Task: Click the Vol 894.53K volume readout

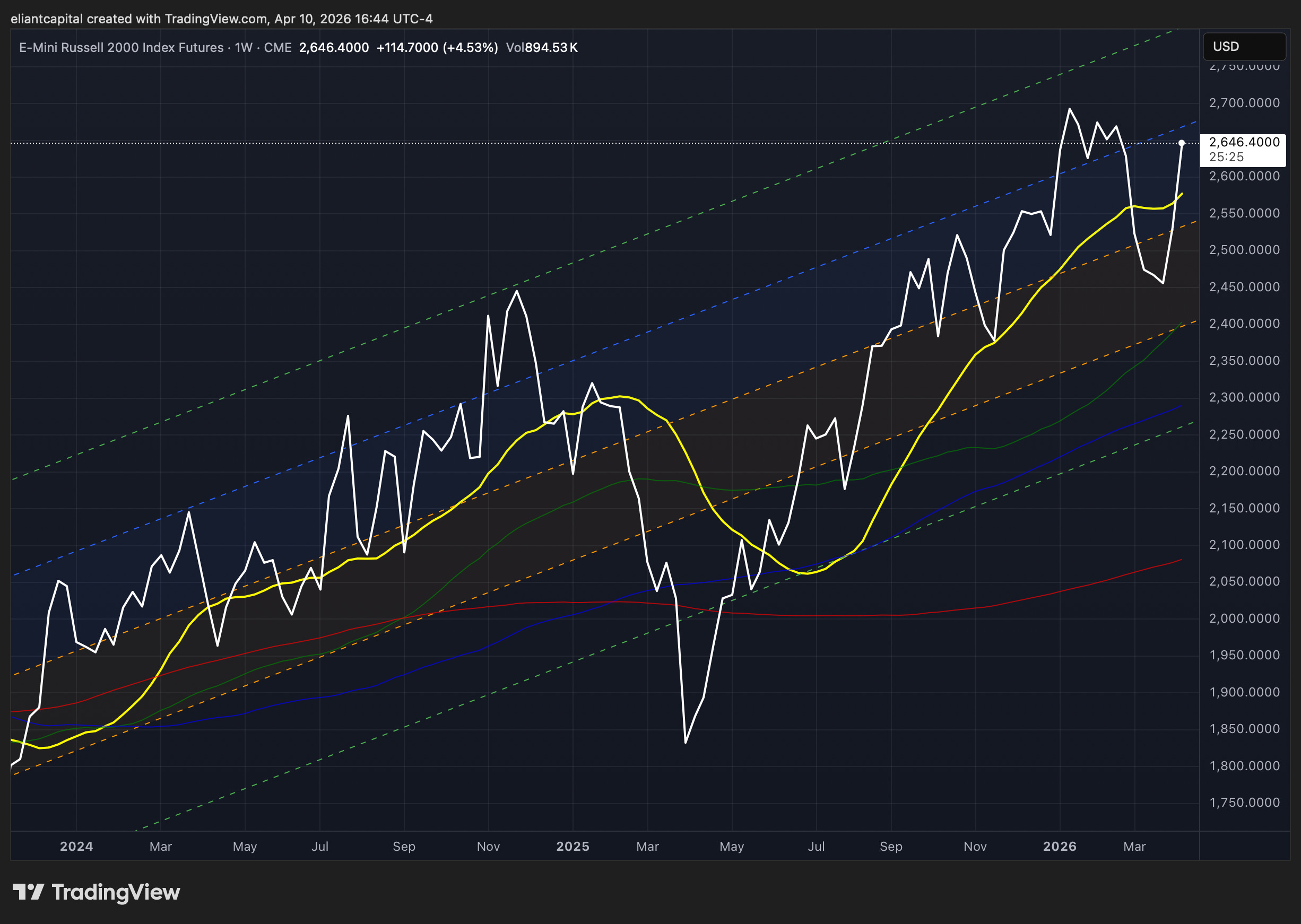Action: pyautogui.click(x=541, y=48)
